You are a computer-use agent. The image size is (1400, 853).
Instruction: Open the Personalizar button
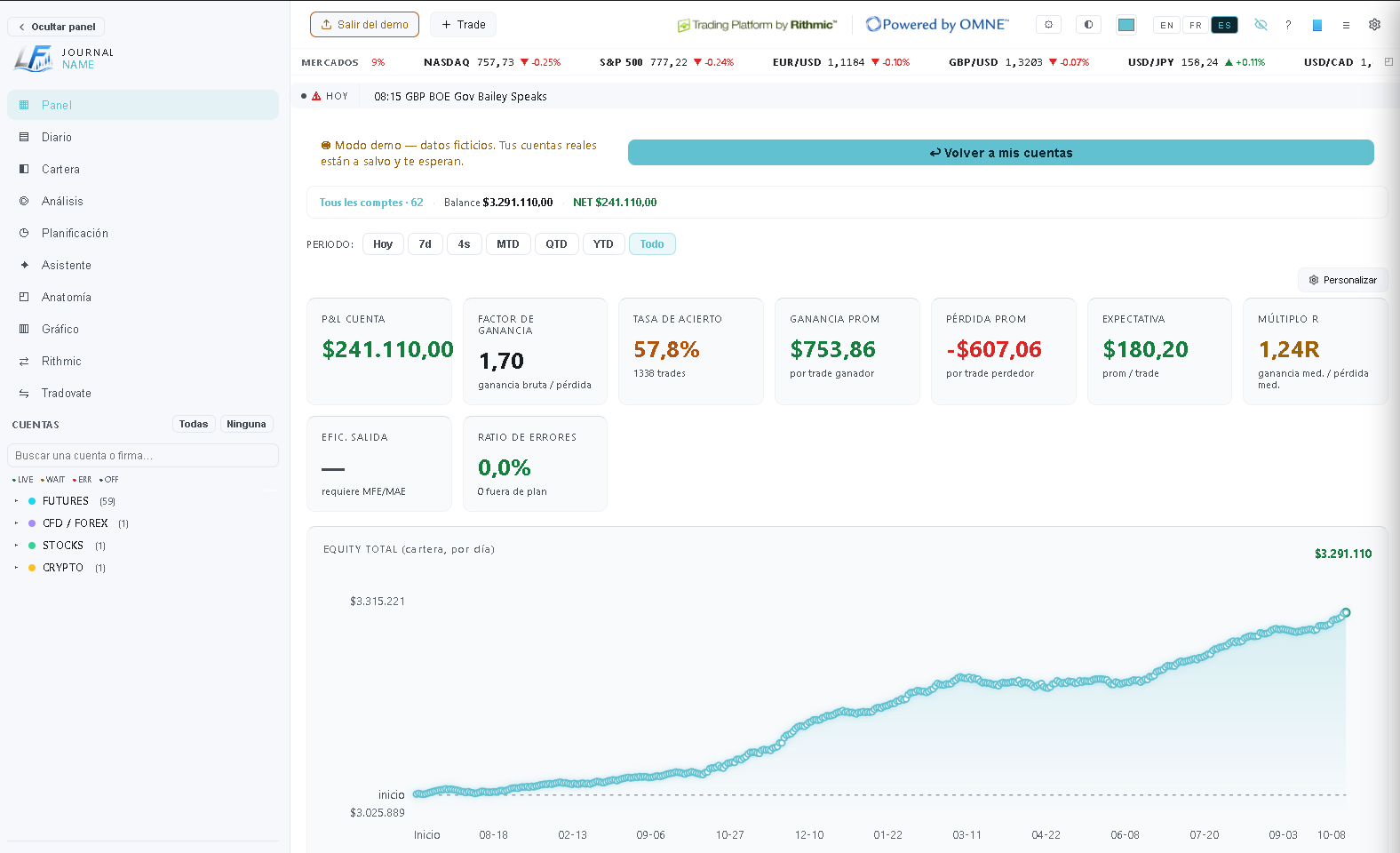click(x=1343, y=280)
